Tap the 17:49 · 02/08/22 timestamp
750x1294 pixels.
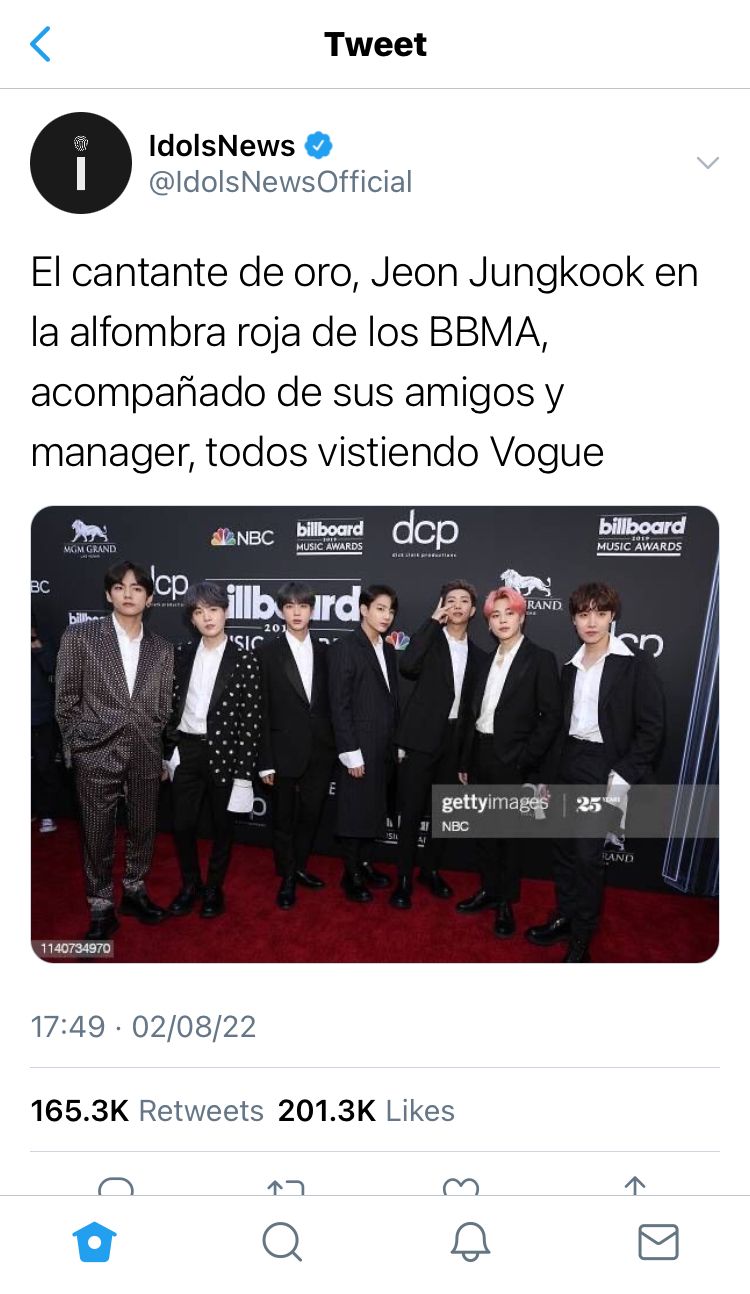click(143, 1027)
